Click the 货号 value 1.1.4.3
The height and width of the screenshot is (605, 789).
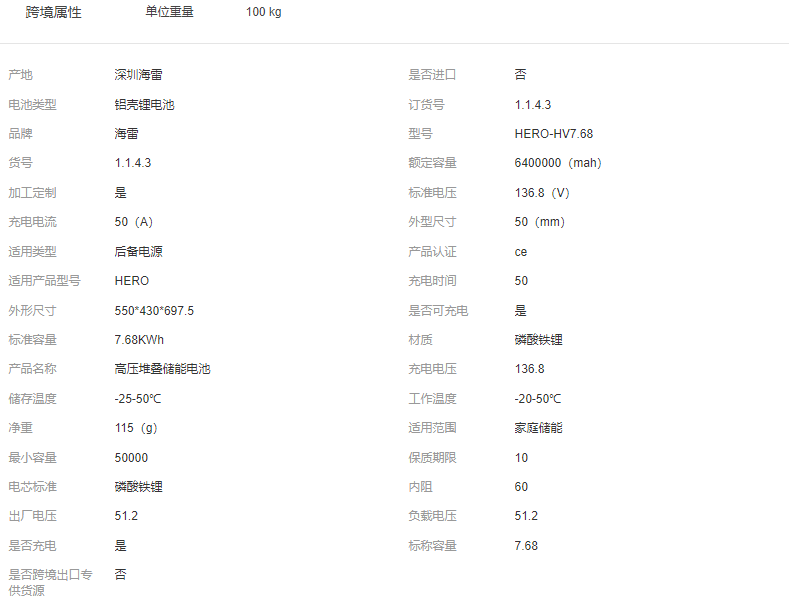133,163
